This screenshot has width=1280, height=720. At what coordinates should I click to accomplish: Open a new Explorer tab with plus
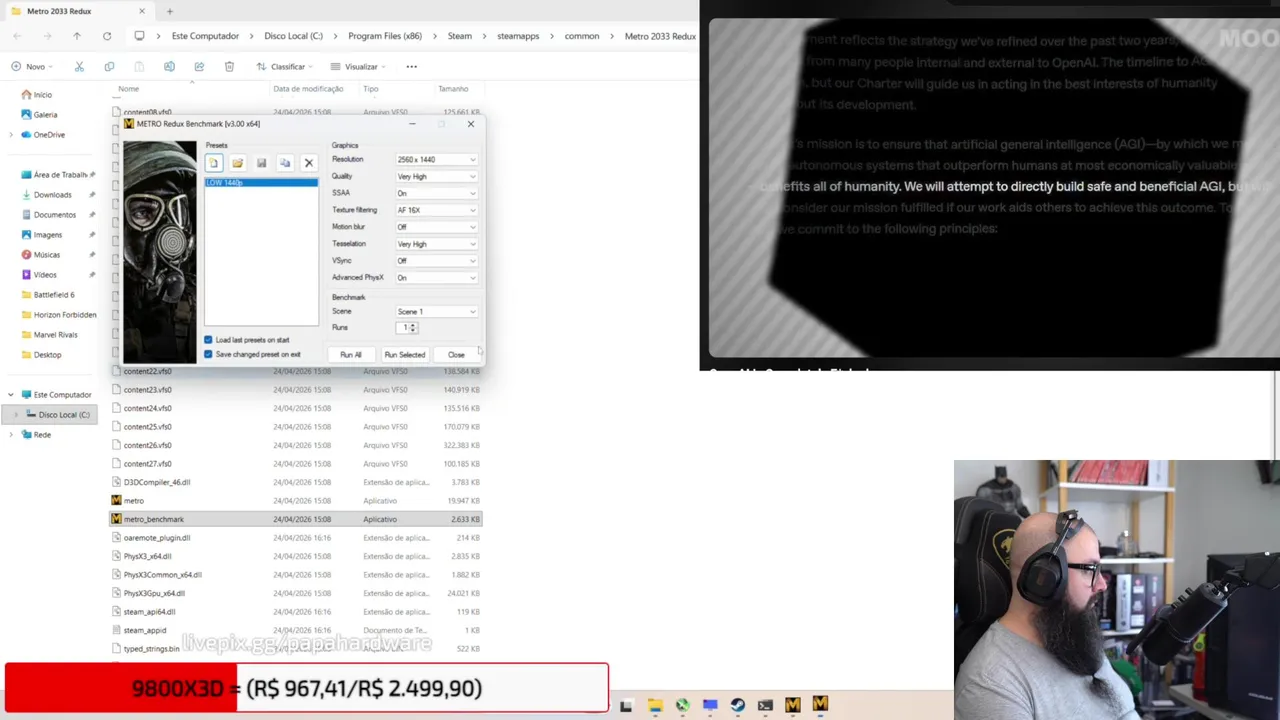click(x=170, y=11)
